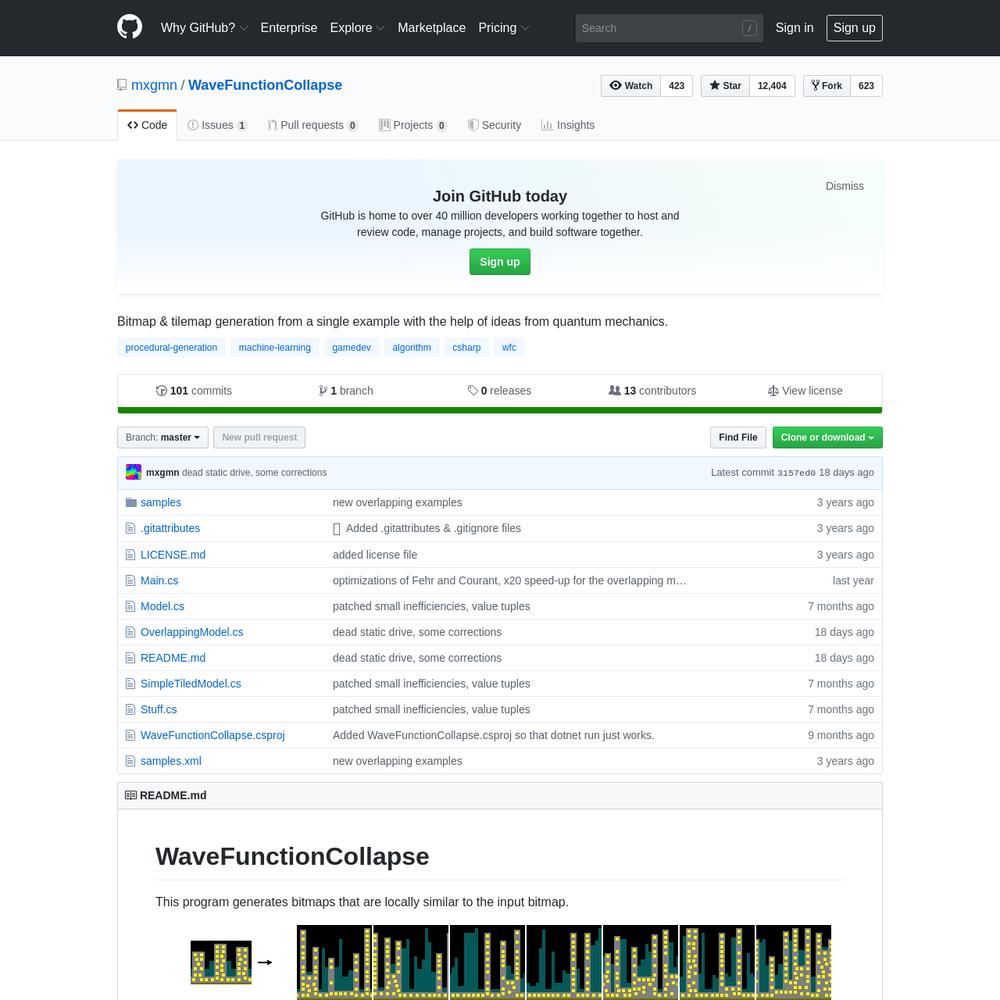
Task: Click the slash shortcut icon in search box
Action: (749, 28)
